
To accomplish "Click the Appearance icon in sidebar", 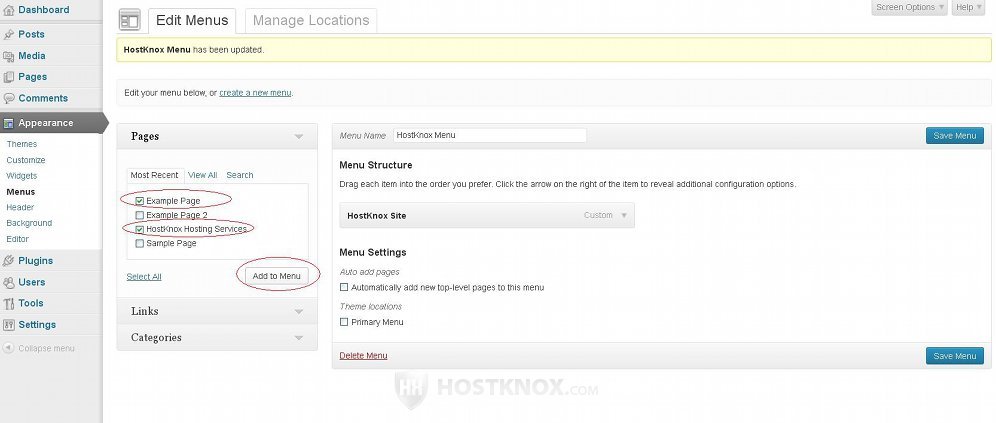I will (x=8, y=123).
